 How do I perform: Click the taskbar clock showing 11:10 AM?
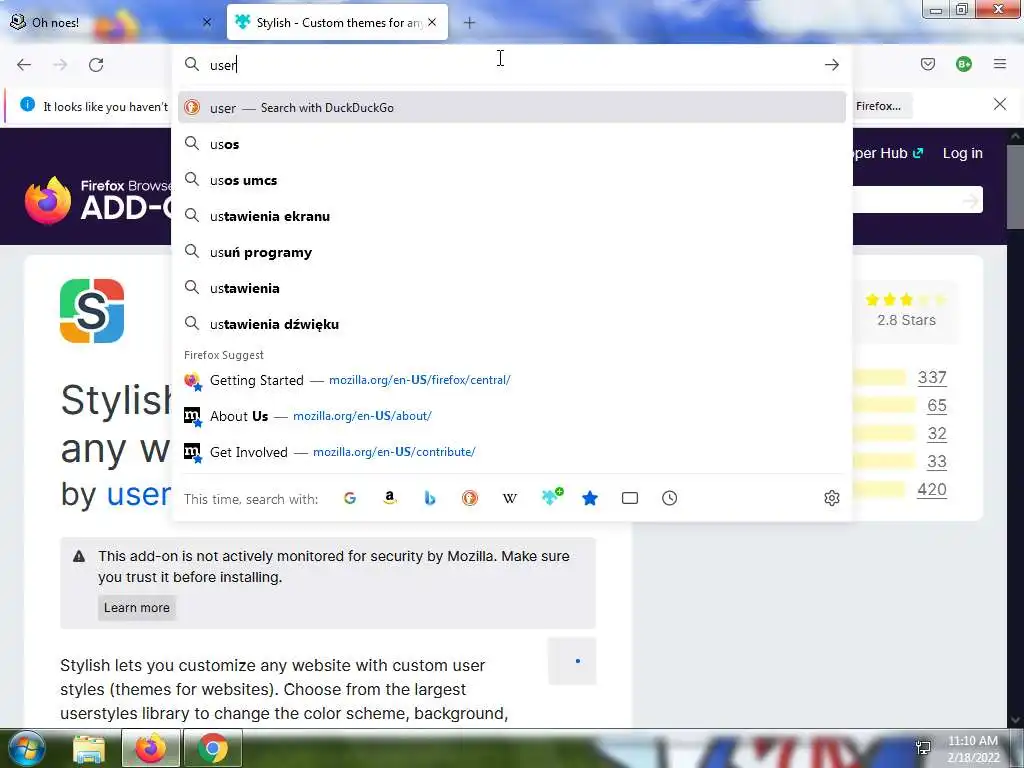pos(973,748)
